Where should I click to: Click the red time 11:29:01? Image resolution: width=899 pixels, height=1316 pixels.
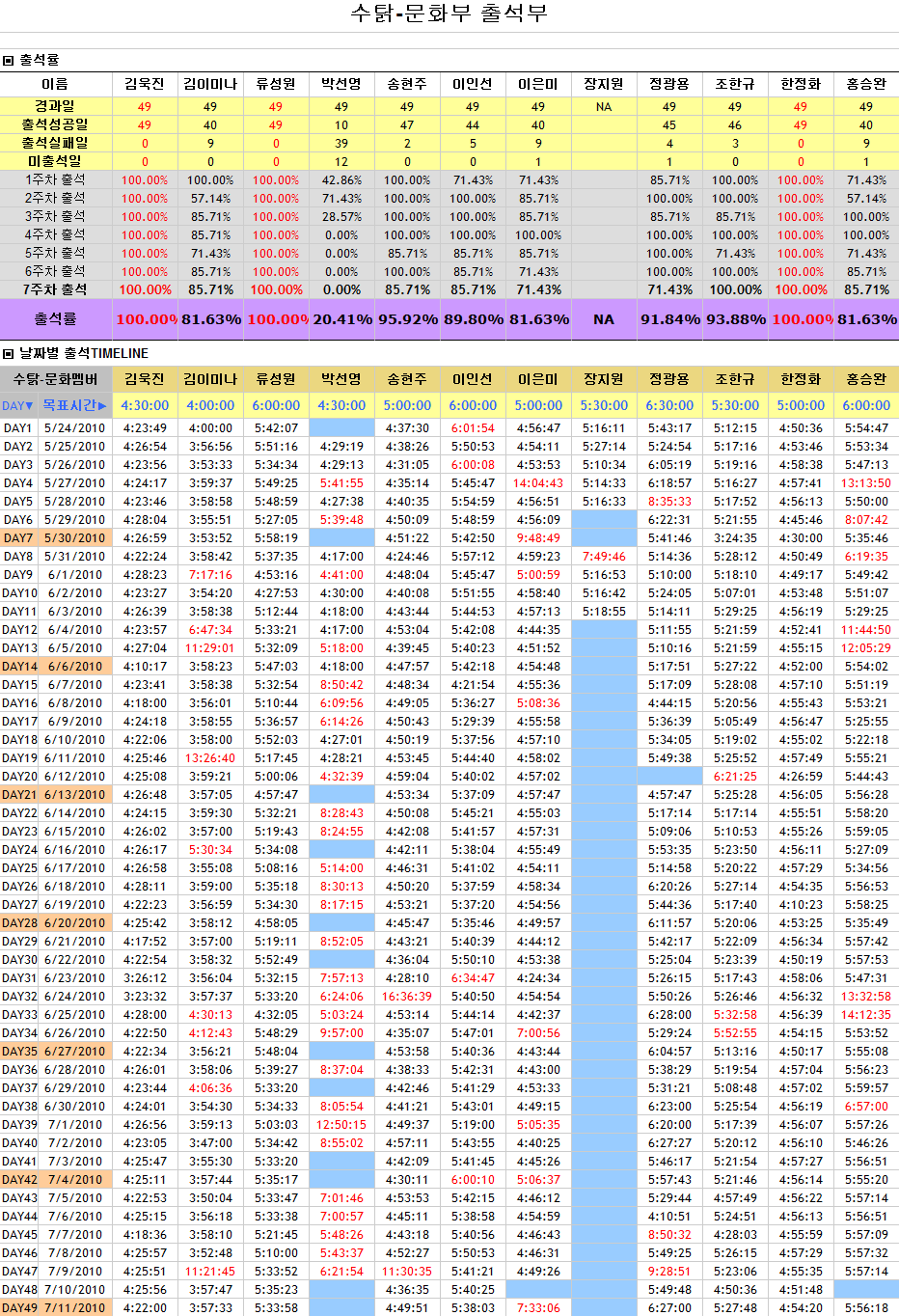(210, 648)
